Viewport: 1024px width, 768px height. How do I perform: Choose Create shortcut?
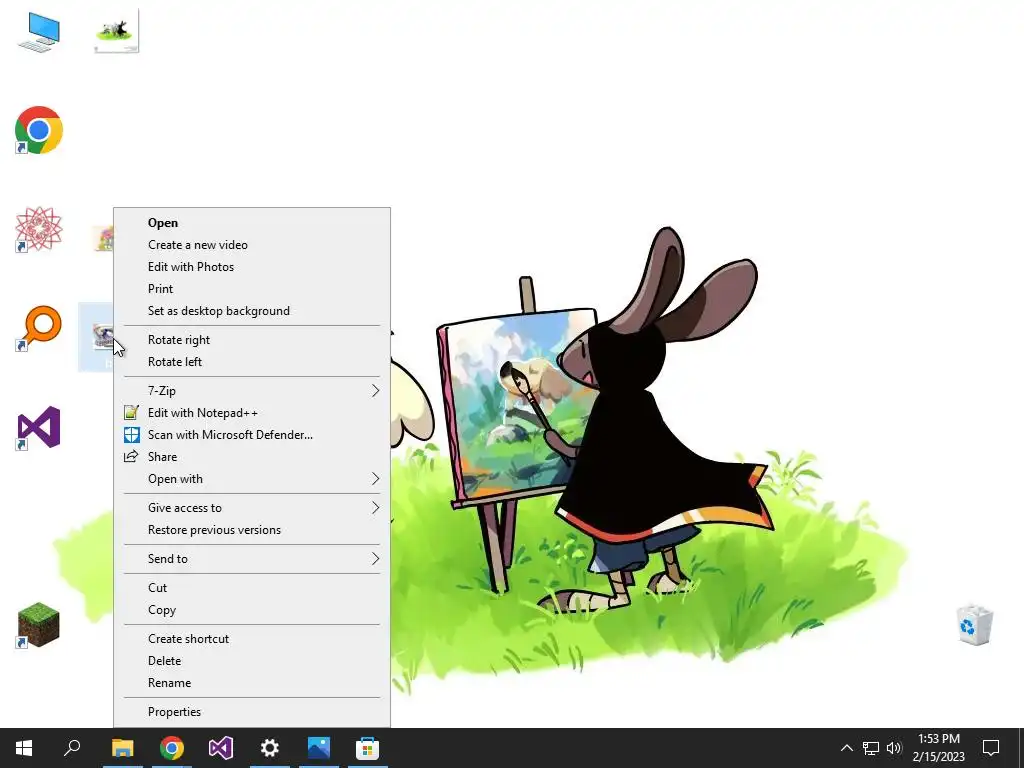pyautogui.click(x=251, y=639)
